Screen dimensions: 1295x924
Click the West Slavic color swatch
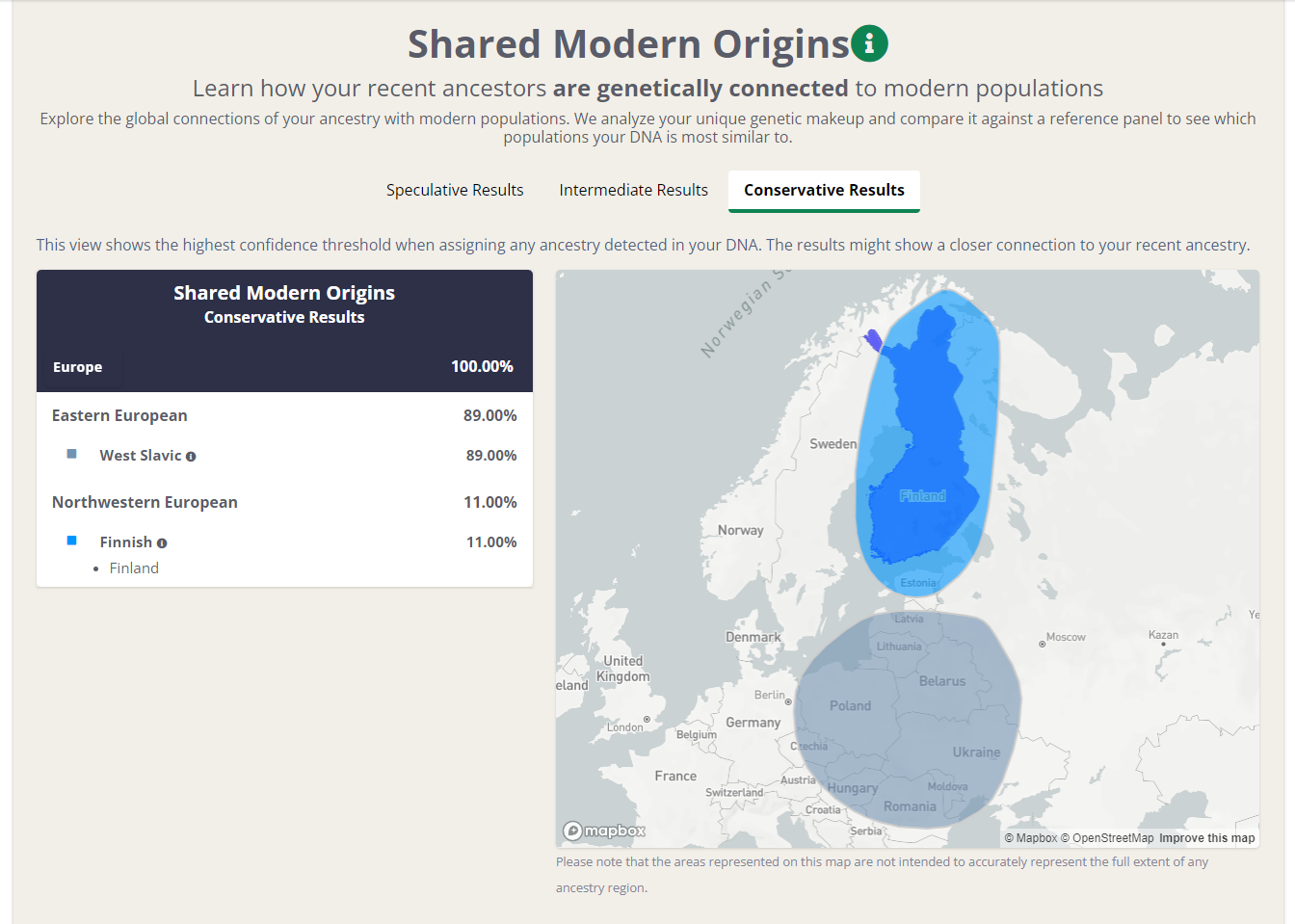(71, 454)
